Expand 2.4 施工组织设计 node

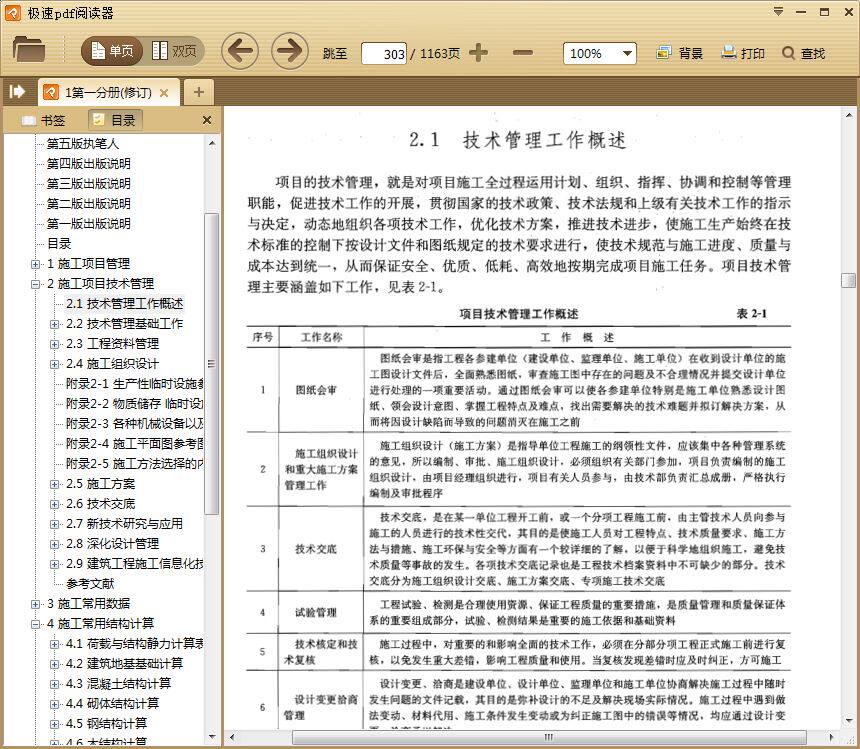coord(54,364)
